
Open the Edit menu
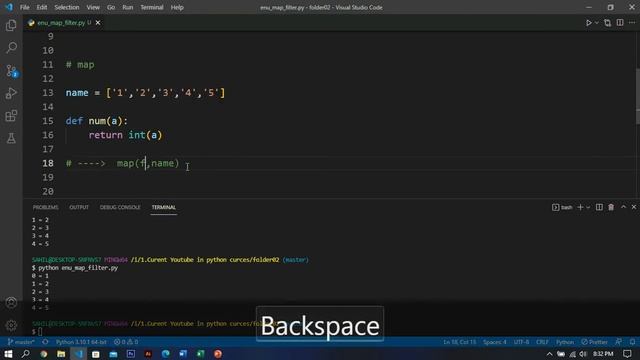pyautogui.click(x=42, y=7)
